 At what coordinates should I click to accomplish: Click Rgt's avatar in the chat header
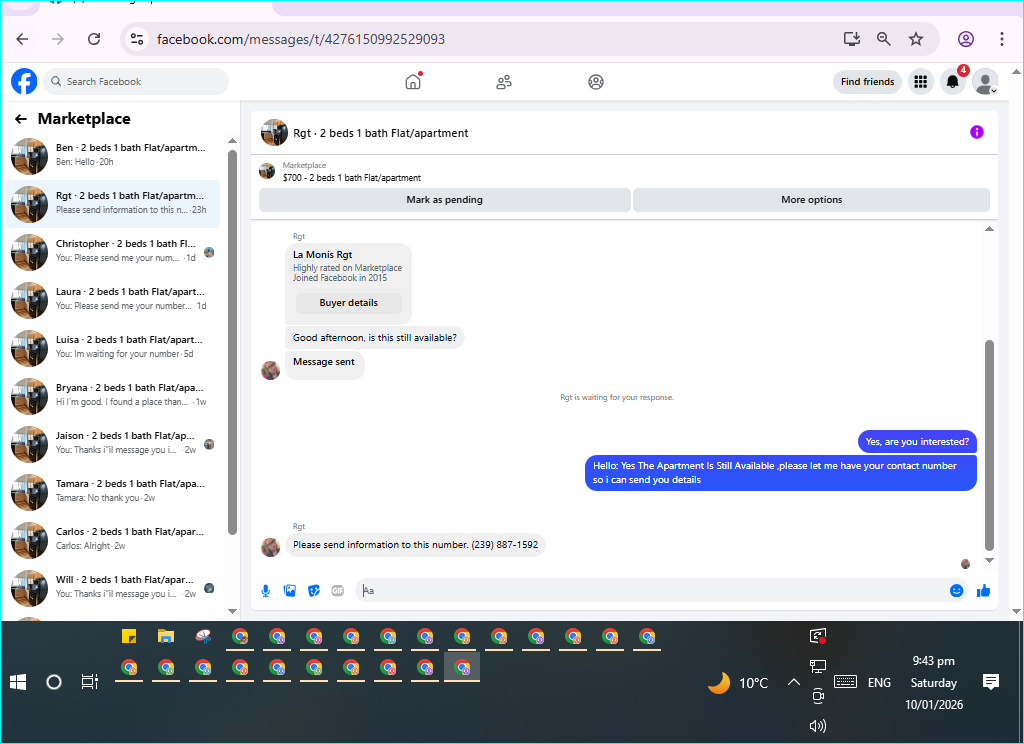click(x=274, y=133)
